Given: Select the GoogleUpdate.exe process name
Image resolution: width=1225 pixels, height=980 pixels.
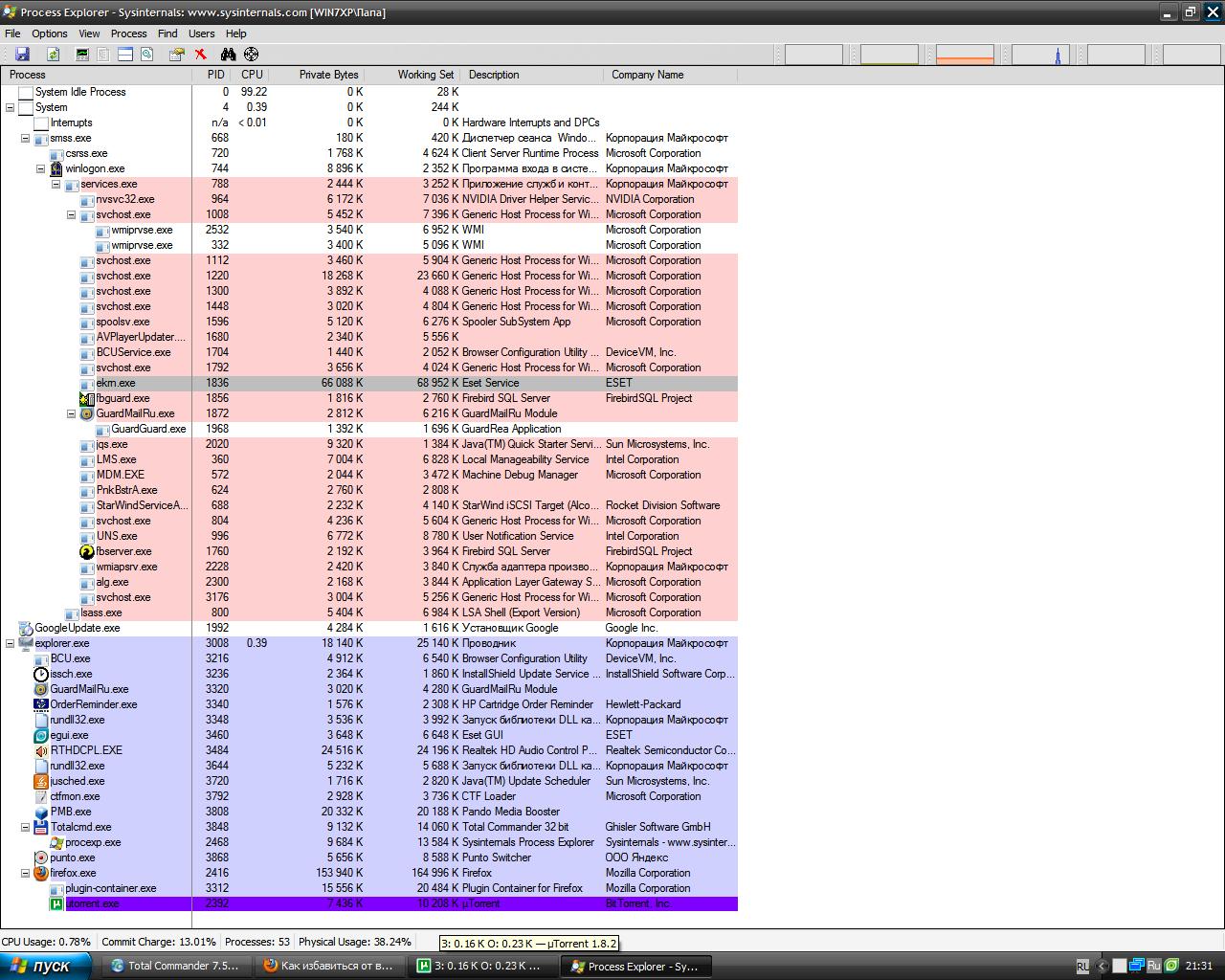Looking at the screenshot, I should (78, 628).
